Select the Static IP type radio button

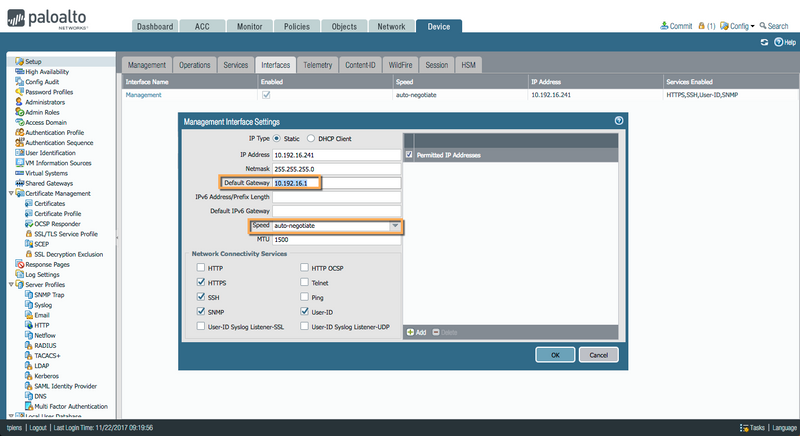tap(277, 138)
